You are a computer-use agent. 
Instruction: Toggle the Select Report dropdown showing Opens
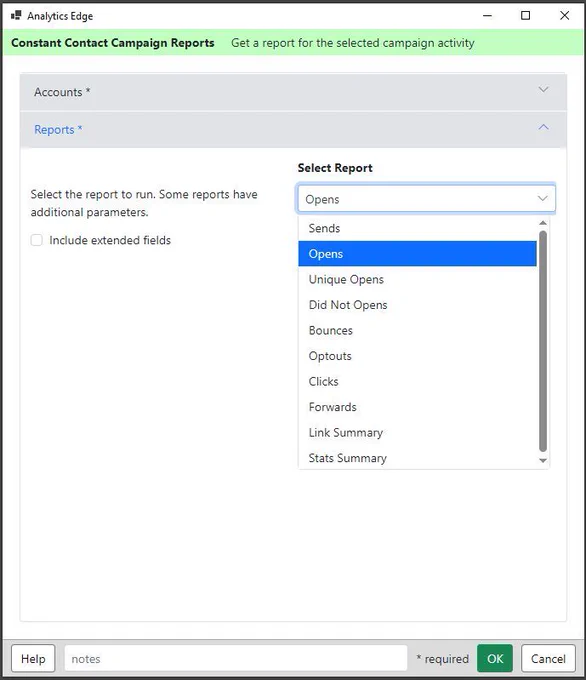point(426,199)
